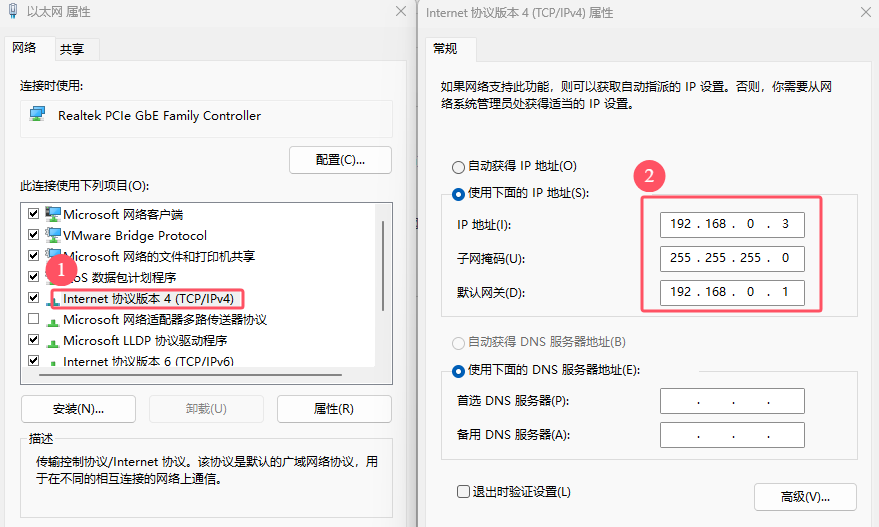Switch to the 共享 tab
This screenshot has height=527, width=879.
tap(71, 49)
